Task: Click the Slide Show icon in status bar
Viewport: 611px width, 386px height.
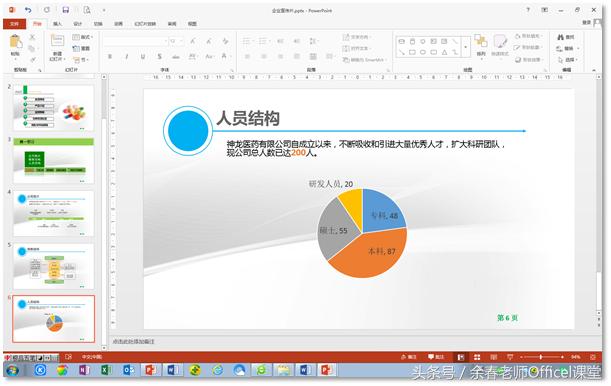Action: coord(510,357)
